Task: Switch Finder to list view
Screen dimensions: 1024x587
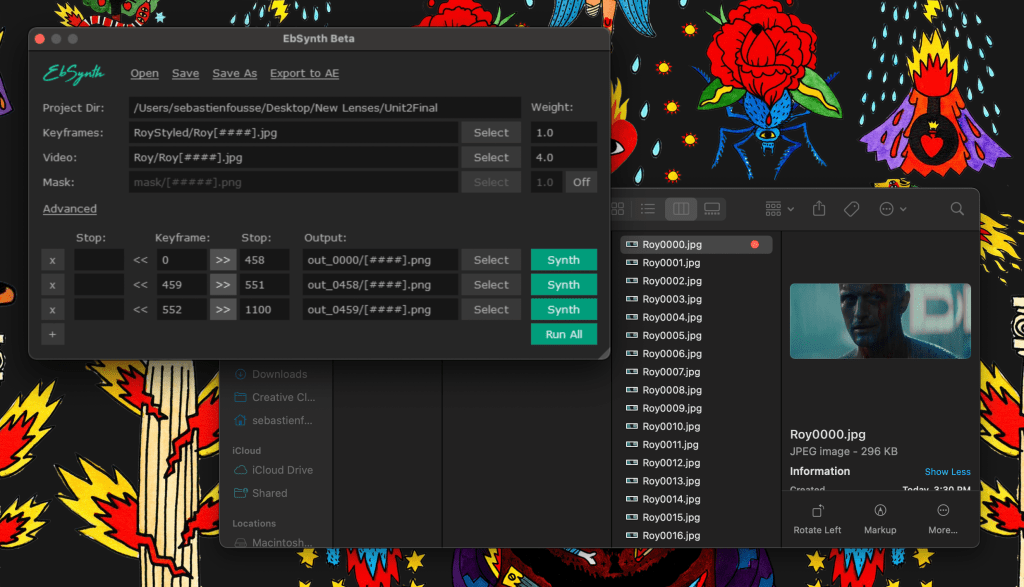Action: (x=648, y=209)
